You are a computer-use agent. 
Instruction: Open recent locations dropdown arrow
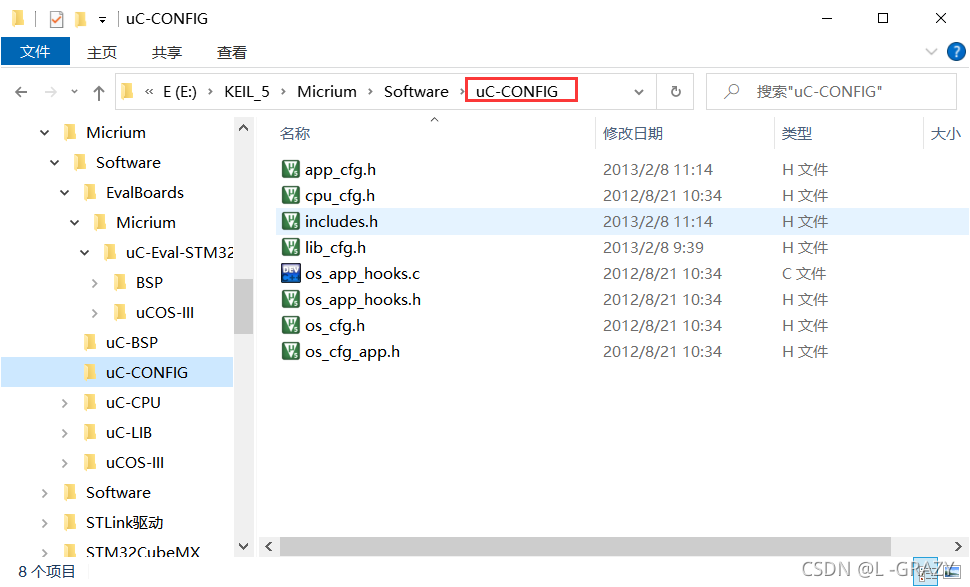pyautogui.click(x=74, y=92)
